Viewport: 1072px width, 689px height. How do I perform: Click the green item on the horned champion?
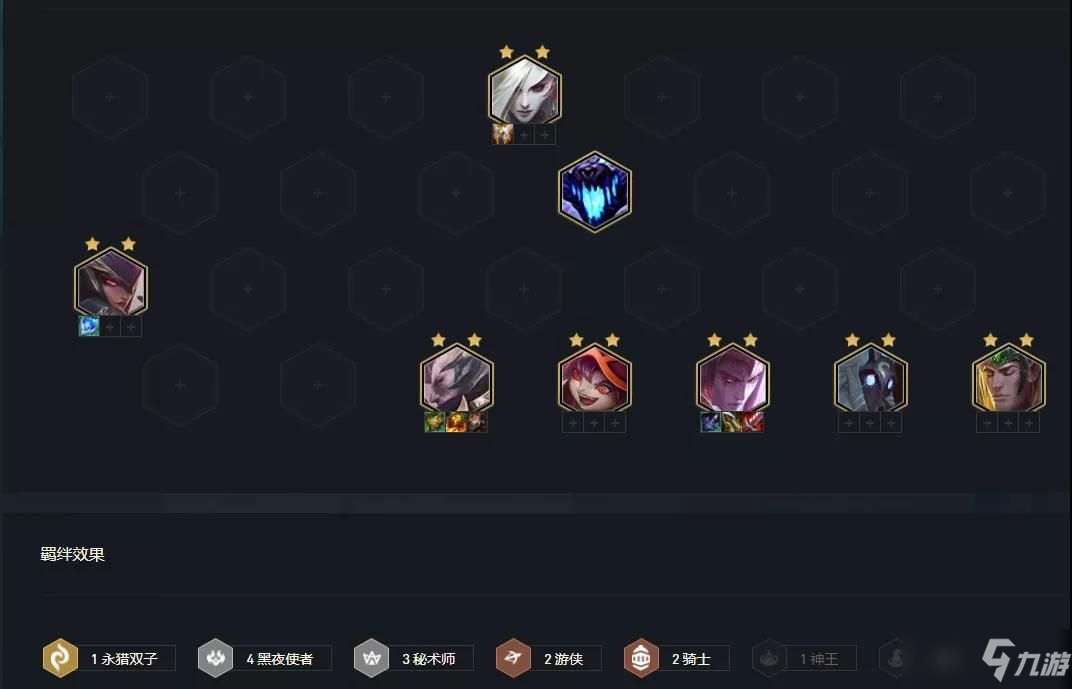pos(435,422)
